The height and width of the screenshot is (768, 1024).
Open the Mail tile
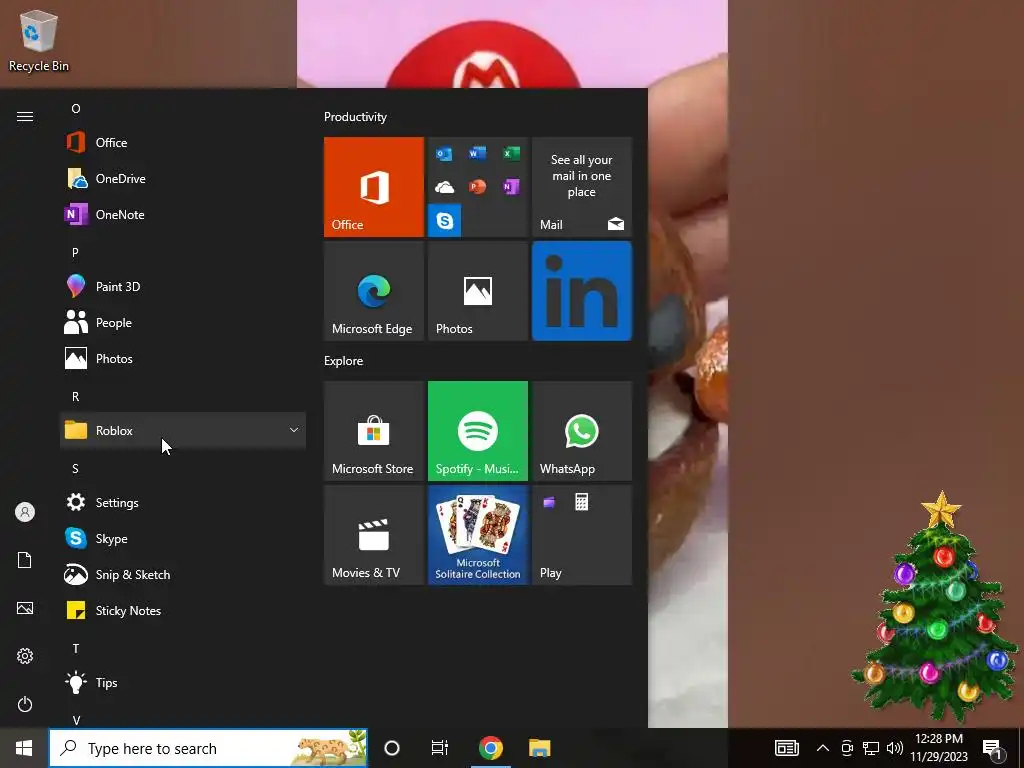(x=582, y=187)
